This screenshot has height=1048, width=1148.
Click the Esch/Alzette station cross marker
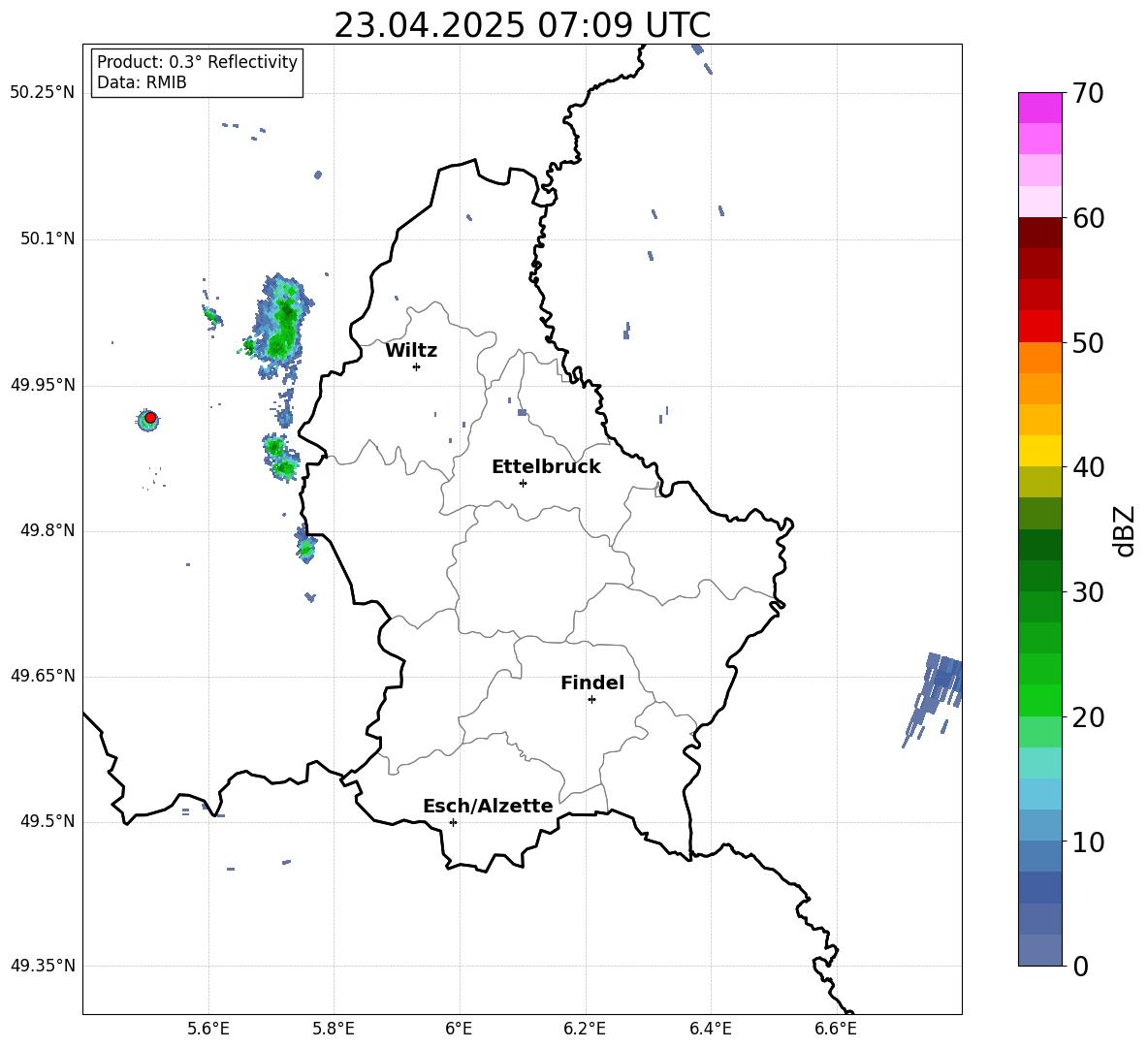click(x=453, y=822)
